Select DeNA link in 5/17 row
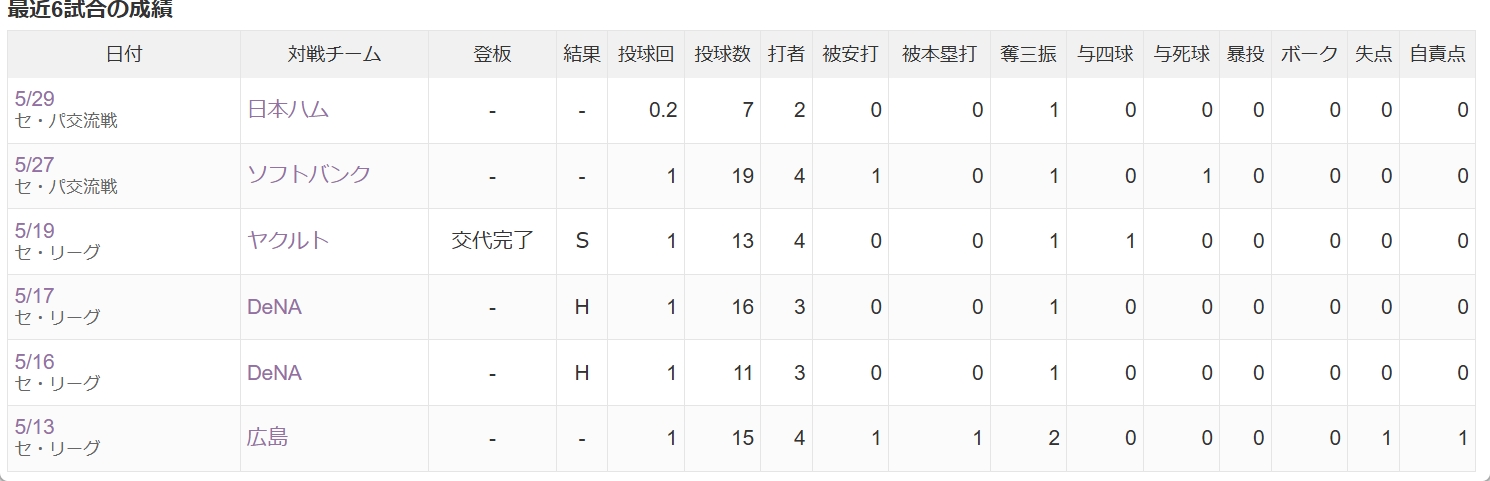 pos(274,307)
